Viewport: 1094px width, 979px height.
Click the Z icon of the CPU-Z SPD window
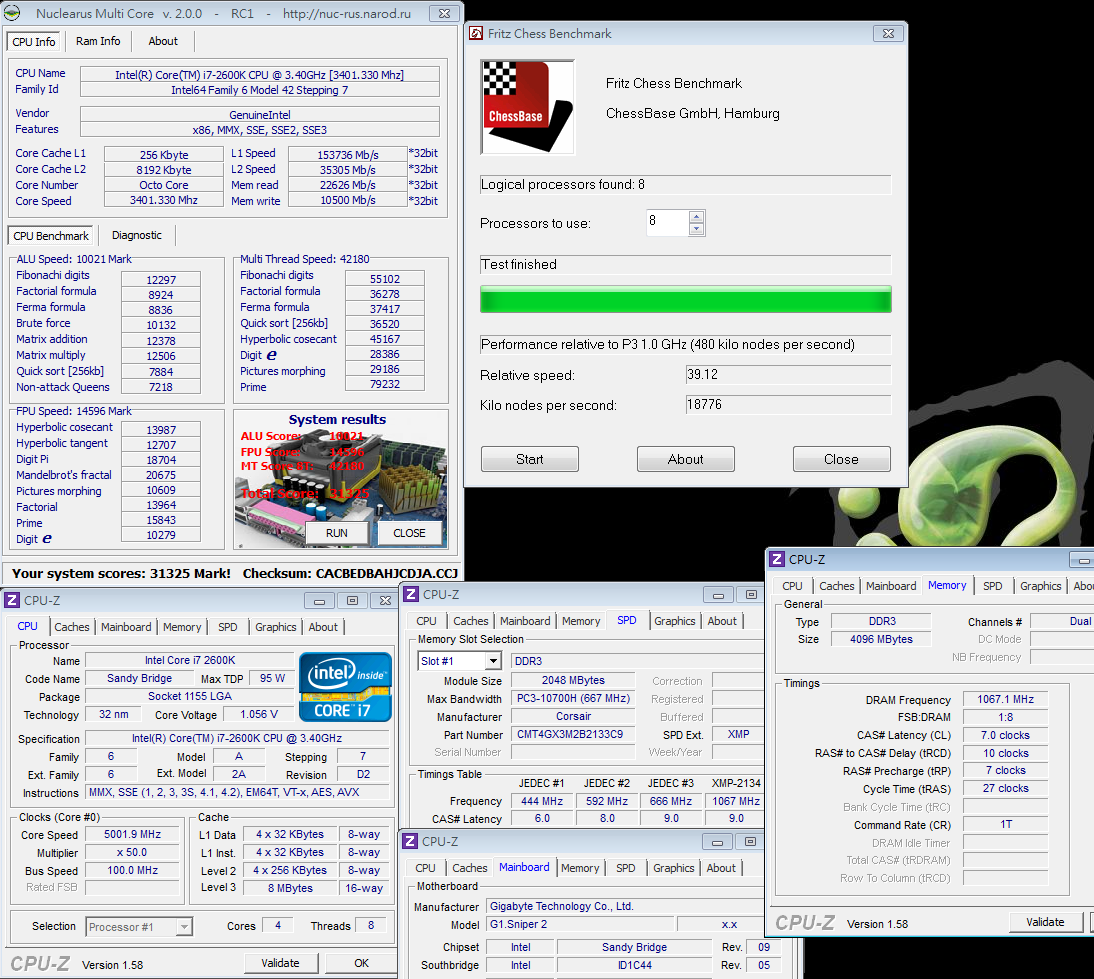(411, 594)
